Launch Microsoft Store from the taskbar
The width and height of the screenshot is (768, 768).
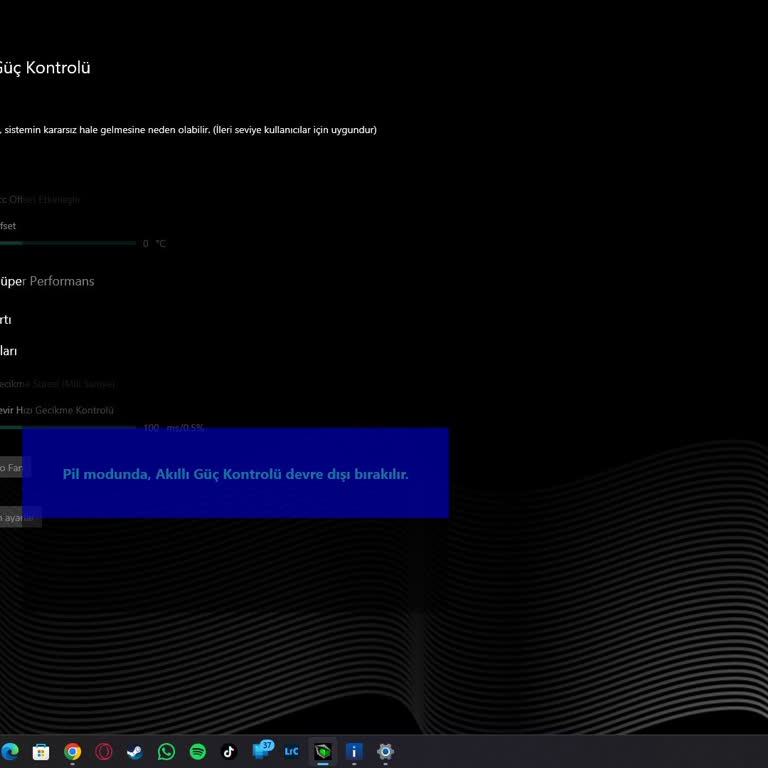[41, 751]
